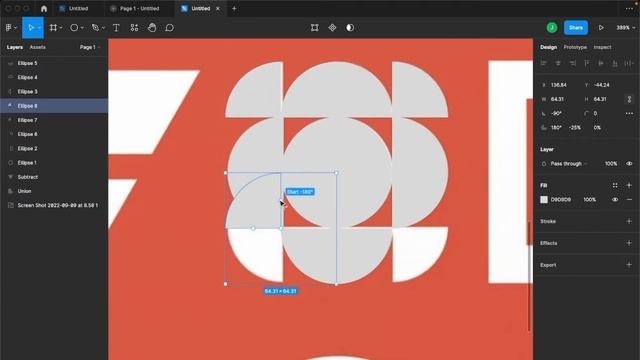Toggle fill visibility eye icon
640x360 pixels.
click(x=615, y=200)
